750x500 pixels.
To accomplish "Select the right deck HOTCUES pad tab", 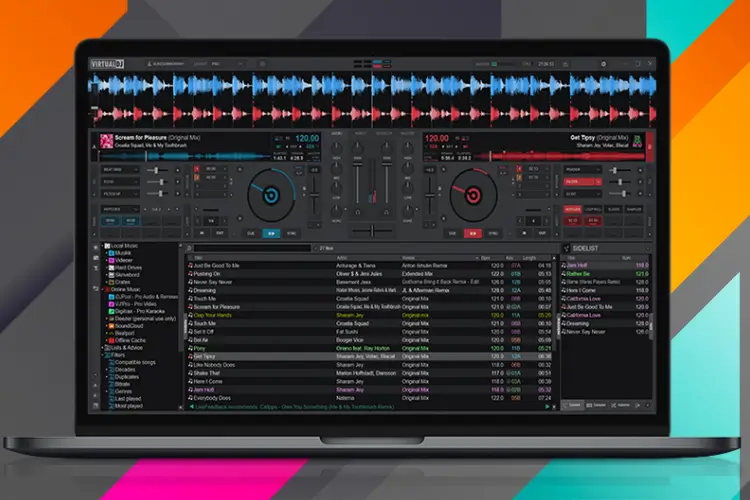I will point(573,210).
